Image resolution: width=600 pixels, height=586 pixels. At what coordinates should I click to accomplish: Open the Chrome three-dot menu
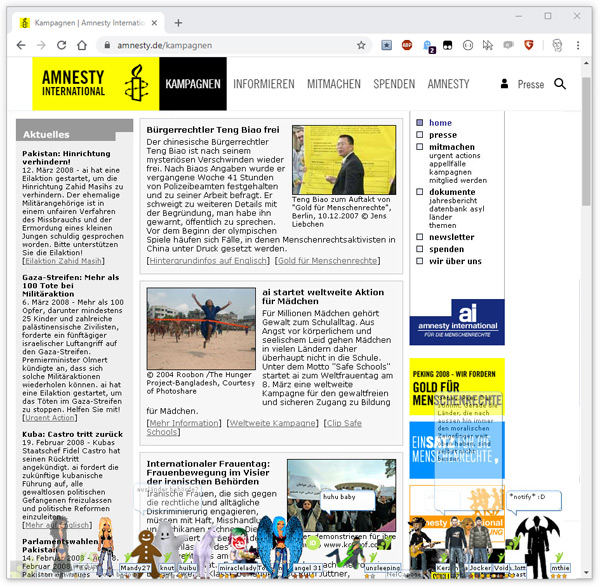point(578,46)
